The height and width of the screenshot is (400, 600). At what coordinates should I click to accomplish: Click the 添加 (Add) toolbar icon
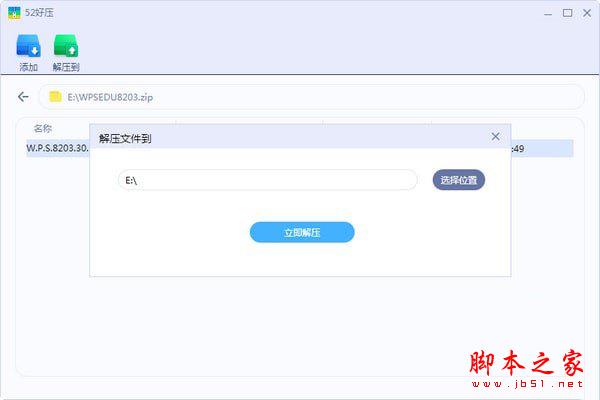28,52
